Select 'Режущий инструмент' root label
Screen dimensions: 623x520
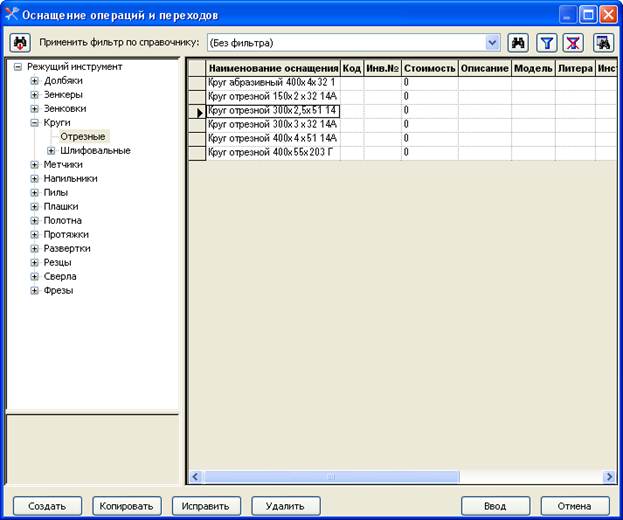click(75, 67)
